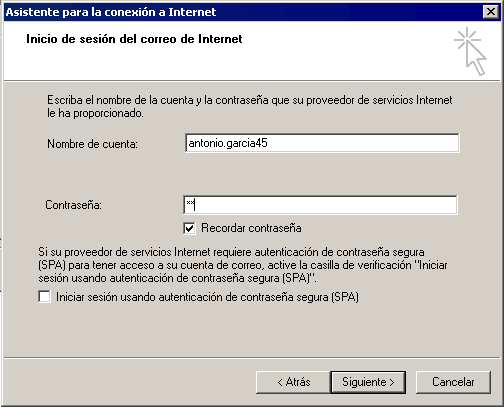
Task: Go back with the Atrás button
Action: [x=293, y=382]
